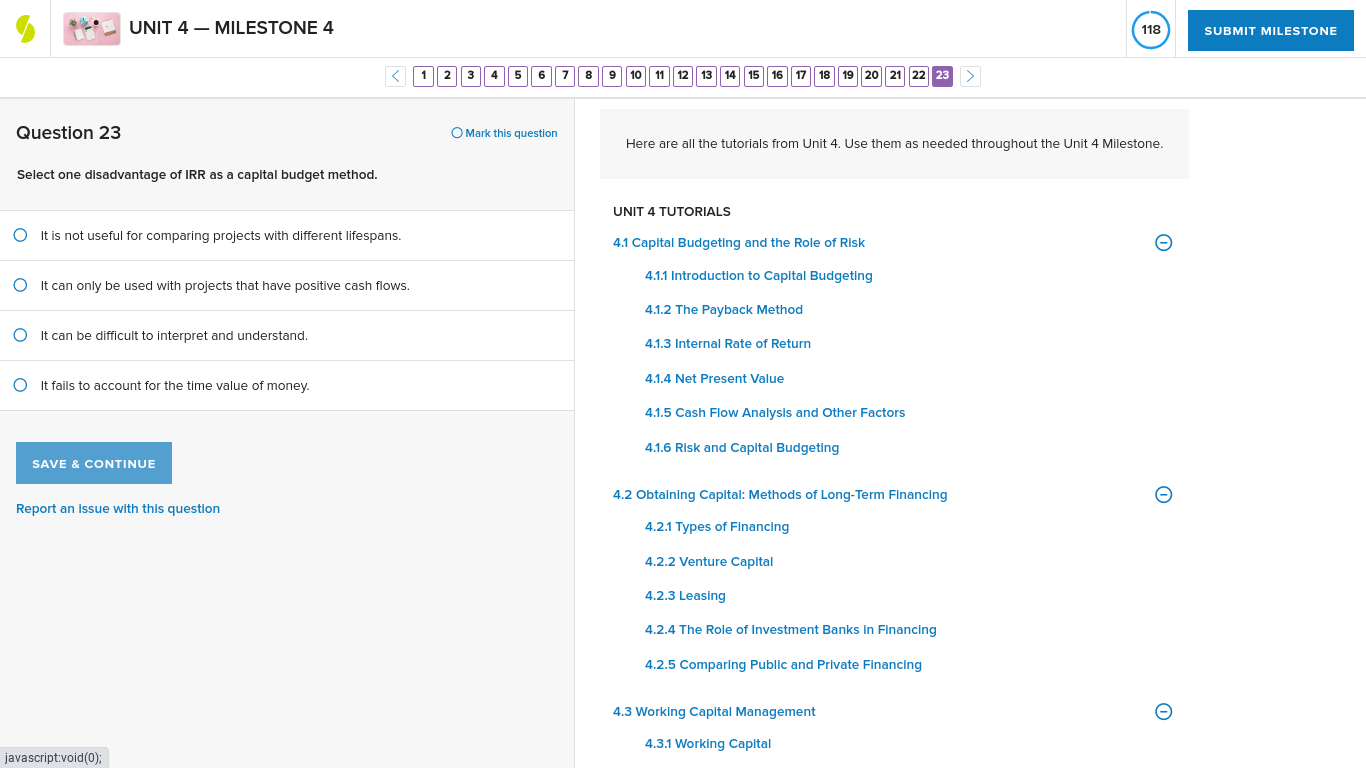This screenshot has height=768, width=1366.
Task: Open the 4.1.2 Payback Method tutorial
Action: pos(723,309)
